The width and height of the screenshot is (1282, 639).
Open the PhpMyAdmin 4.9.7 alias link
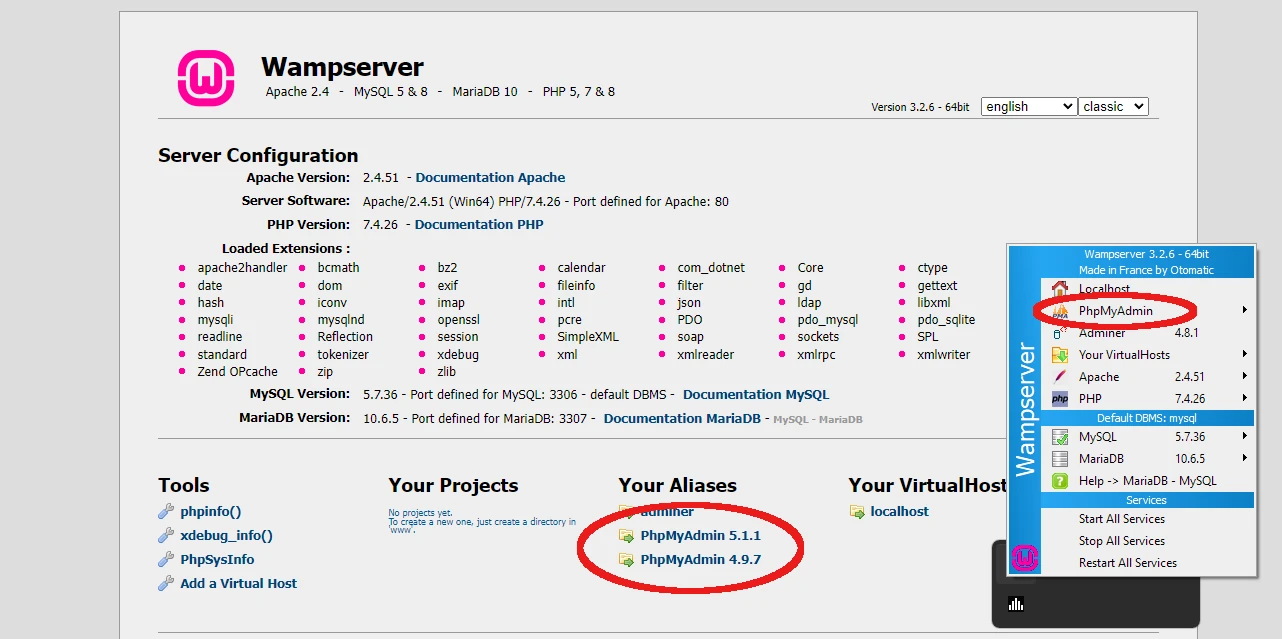(x=700, y=560)
